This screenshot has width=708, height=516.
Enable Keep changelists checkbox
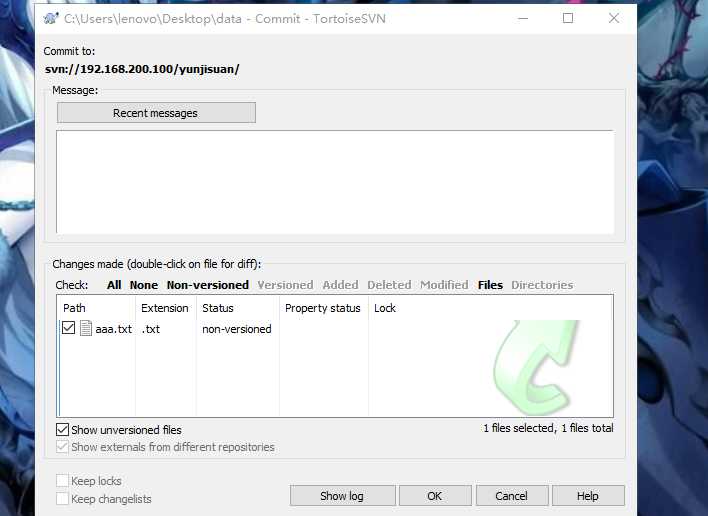click(x=62, y=499)
